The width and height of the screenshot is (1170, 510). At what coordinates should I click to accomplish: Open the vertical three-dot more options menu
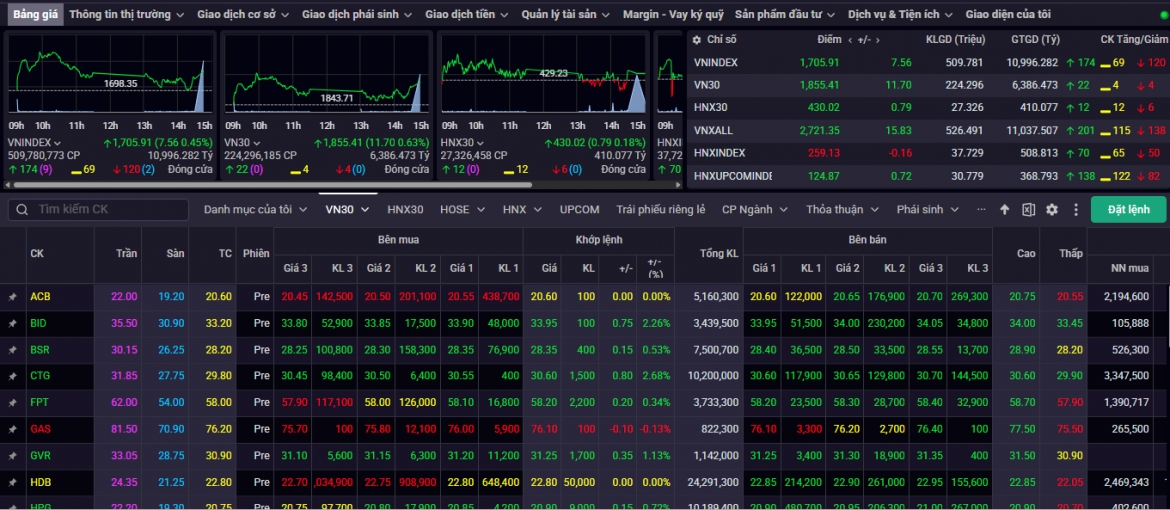[x=1075, y=210]
